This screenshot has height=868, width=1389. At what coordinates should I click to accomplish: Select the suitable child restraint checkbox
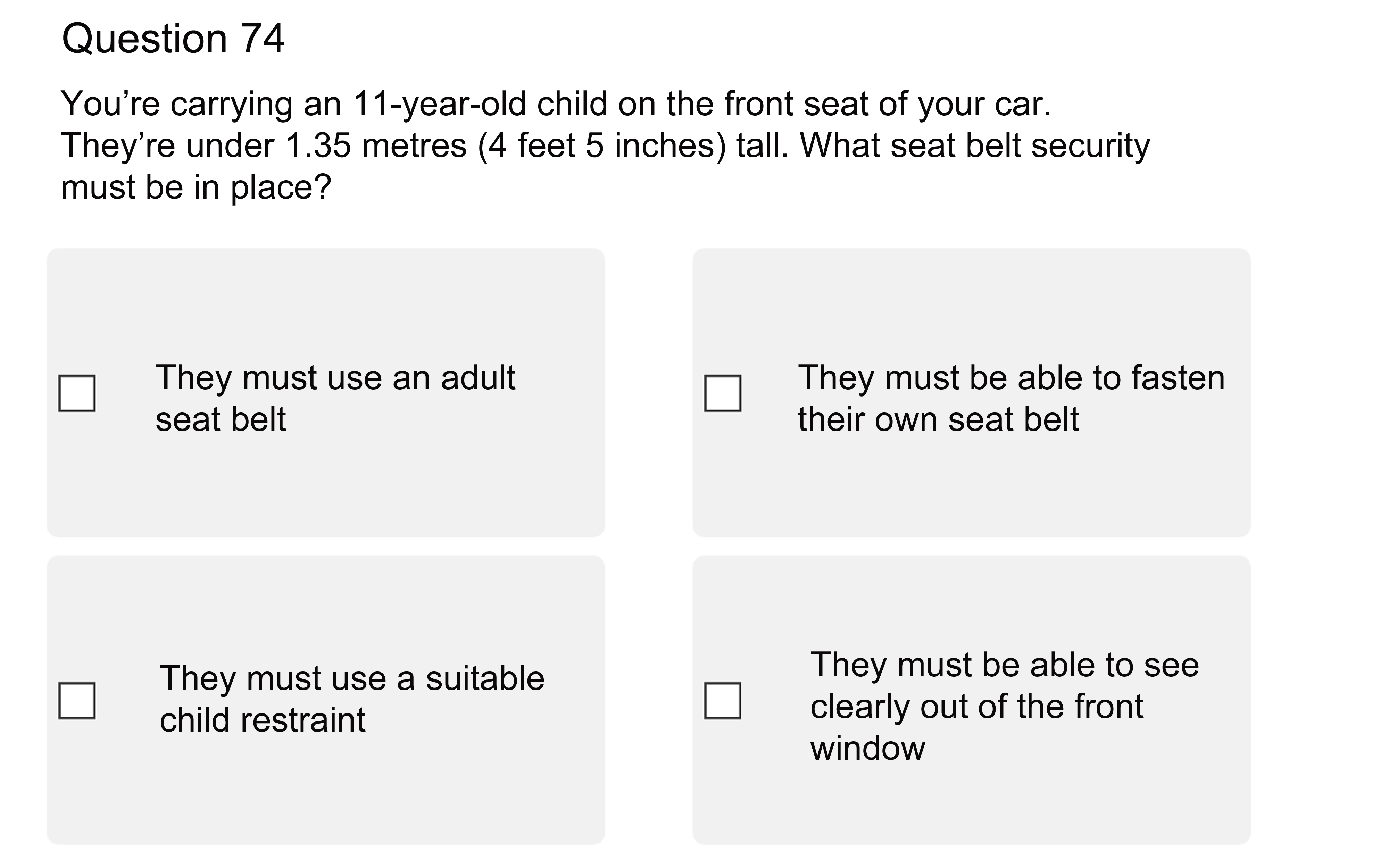tap(77, 700)
